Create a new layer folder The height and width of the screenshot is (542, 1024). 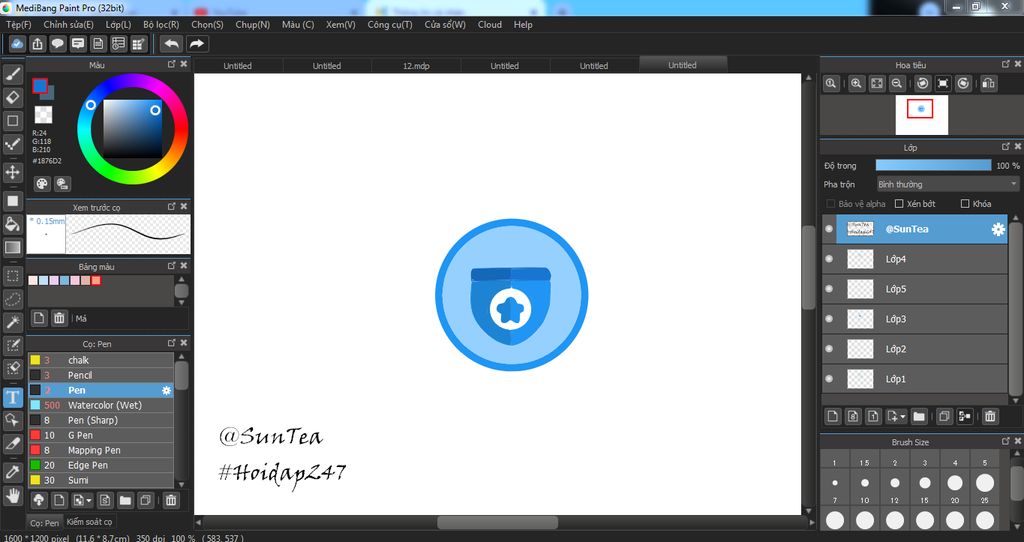(x=919, y=416)
